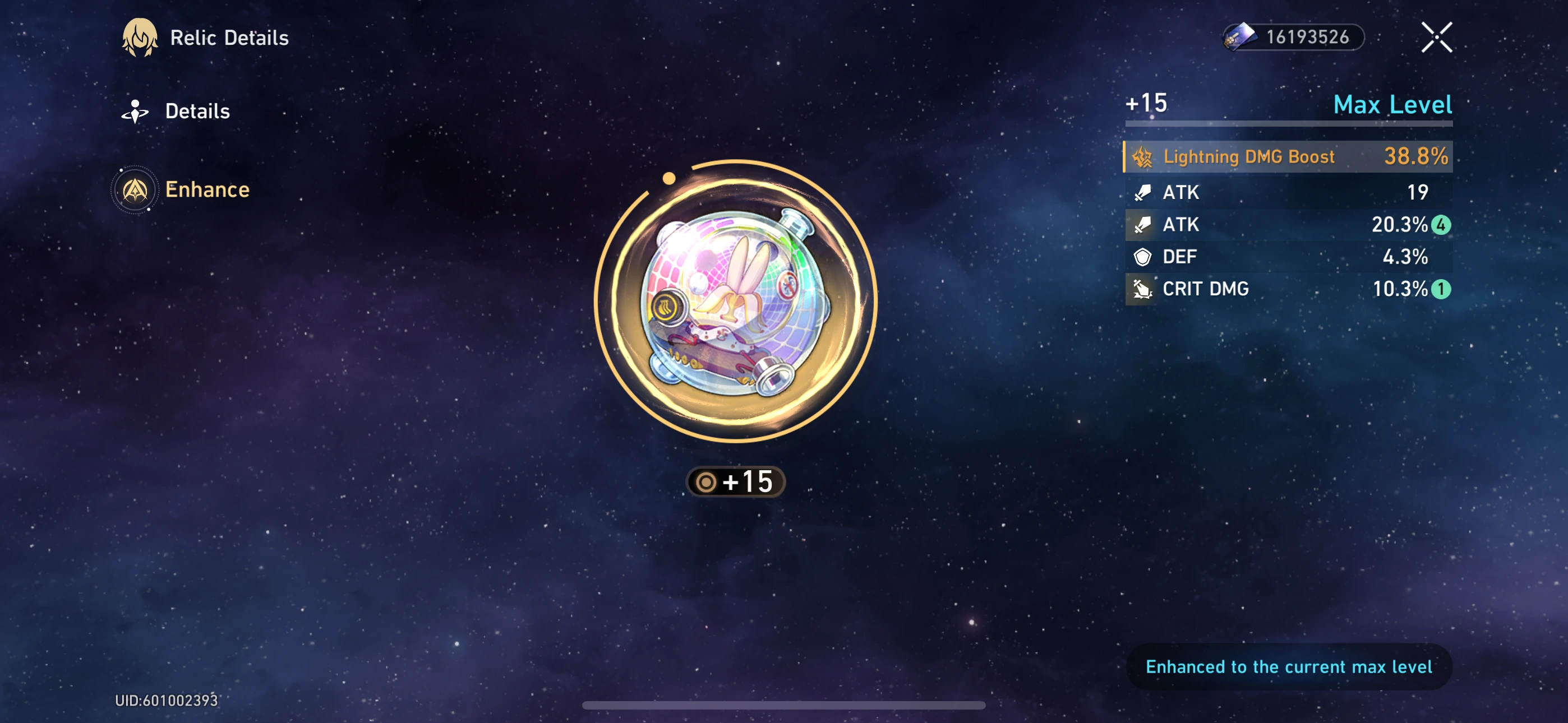Tap the +15 level badge under relic
The image size is (1568, 723).
pyautogui.click(x=735, y=482)
